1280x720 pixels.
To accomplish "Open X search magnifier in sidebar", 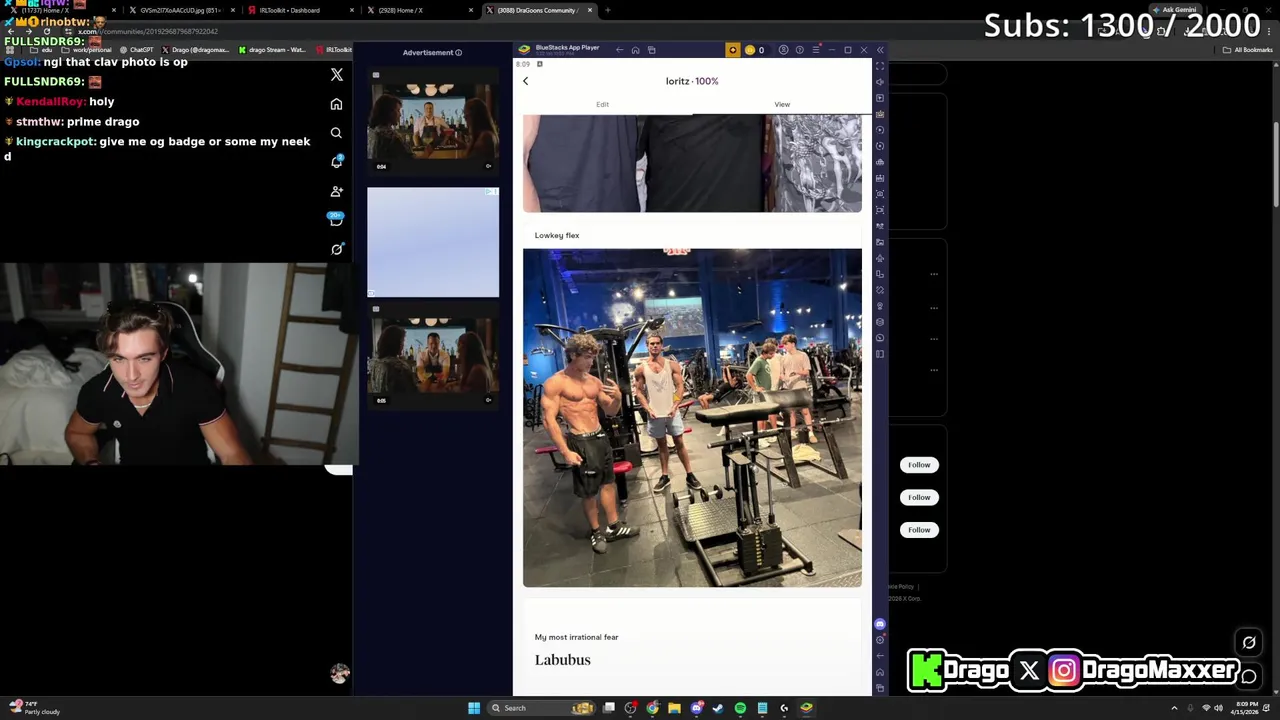I will [336, 133].
